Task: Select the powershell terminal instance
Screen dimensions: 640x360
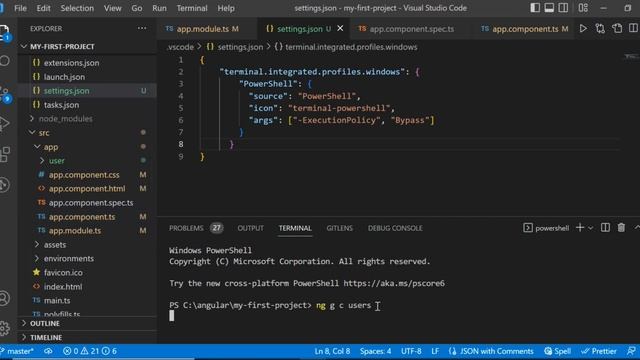Action: coord(546,228)
